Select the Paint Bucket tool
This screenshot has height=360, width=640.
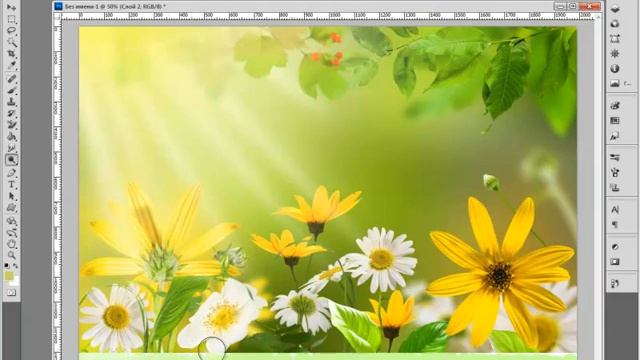click(11, 136)
